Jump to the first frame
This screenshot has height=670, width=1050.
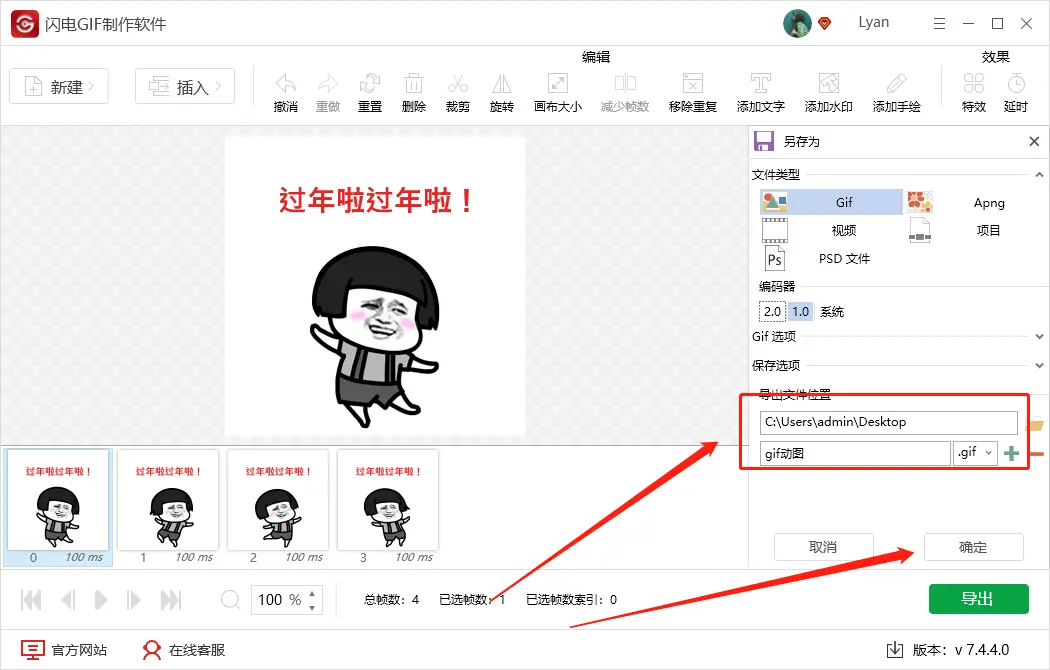31,600
